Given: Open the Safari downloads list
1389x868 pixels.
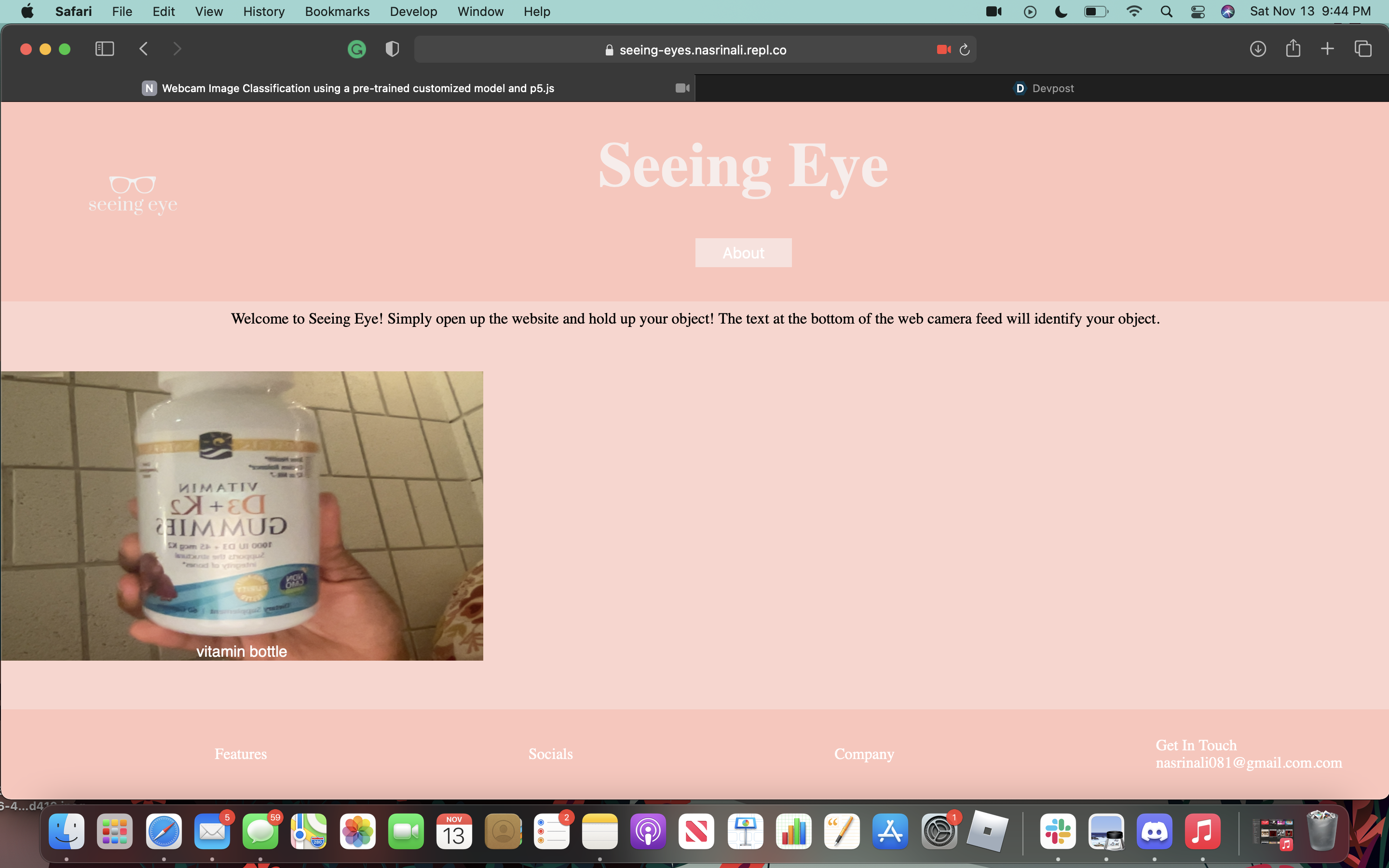Looking at the screenshot, I should pos(1257,49).
